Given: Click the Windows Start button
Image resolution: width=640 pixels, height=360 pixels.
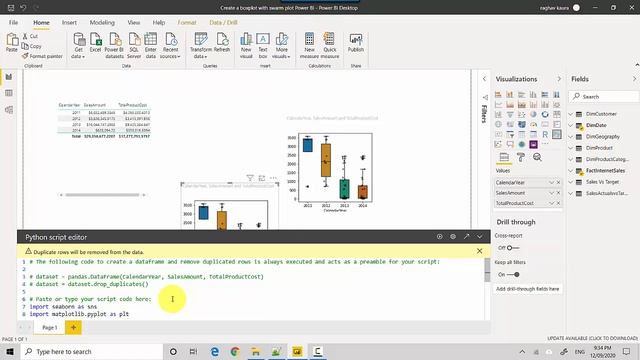Looking at the screenshot, I should 10,351.
